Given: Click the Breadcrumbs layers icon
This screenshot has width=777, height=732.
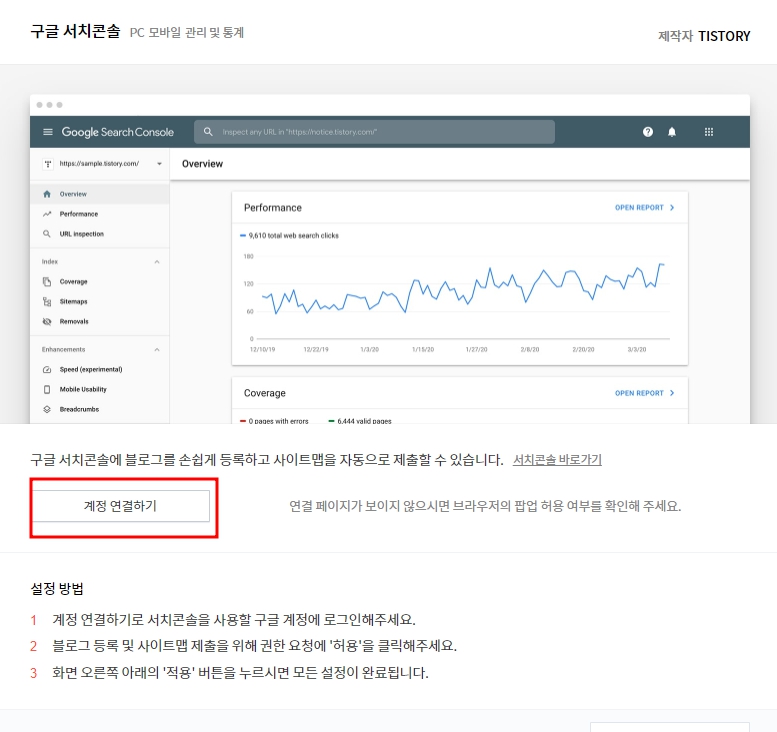Looking at the screenshot, I should [47, 409].
